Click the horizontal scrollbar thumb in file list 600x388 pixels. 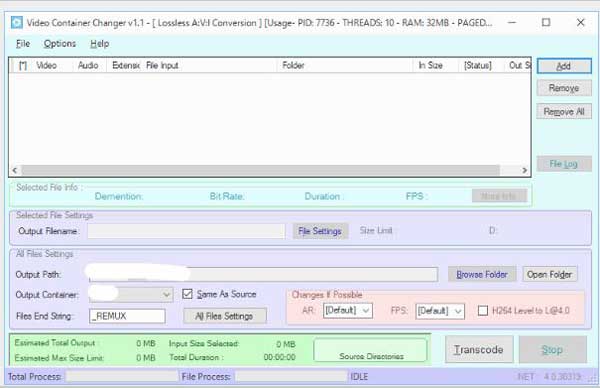(x=260, y=170)
